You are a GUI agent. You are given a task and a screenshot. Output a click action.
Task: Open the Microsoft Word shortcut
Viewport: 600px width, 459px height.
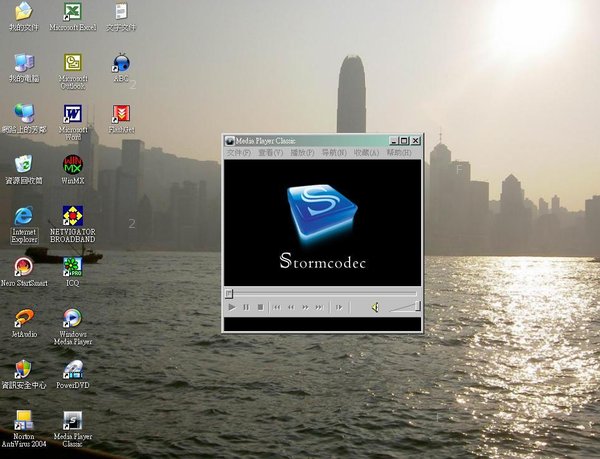coord(73,122)
